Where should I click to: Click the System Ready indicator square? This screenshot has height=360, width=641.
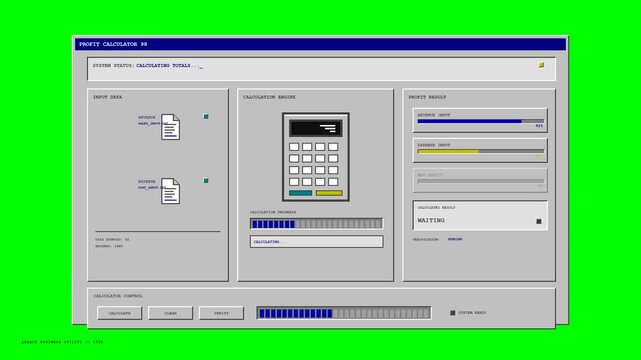click(453, 313)
